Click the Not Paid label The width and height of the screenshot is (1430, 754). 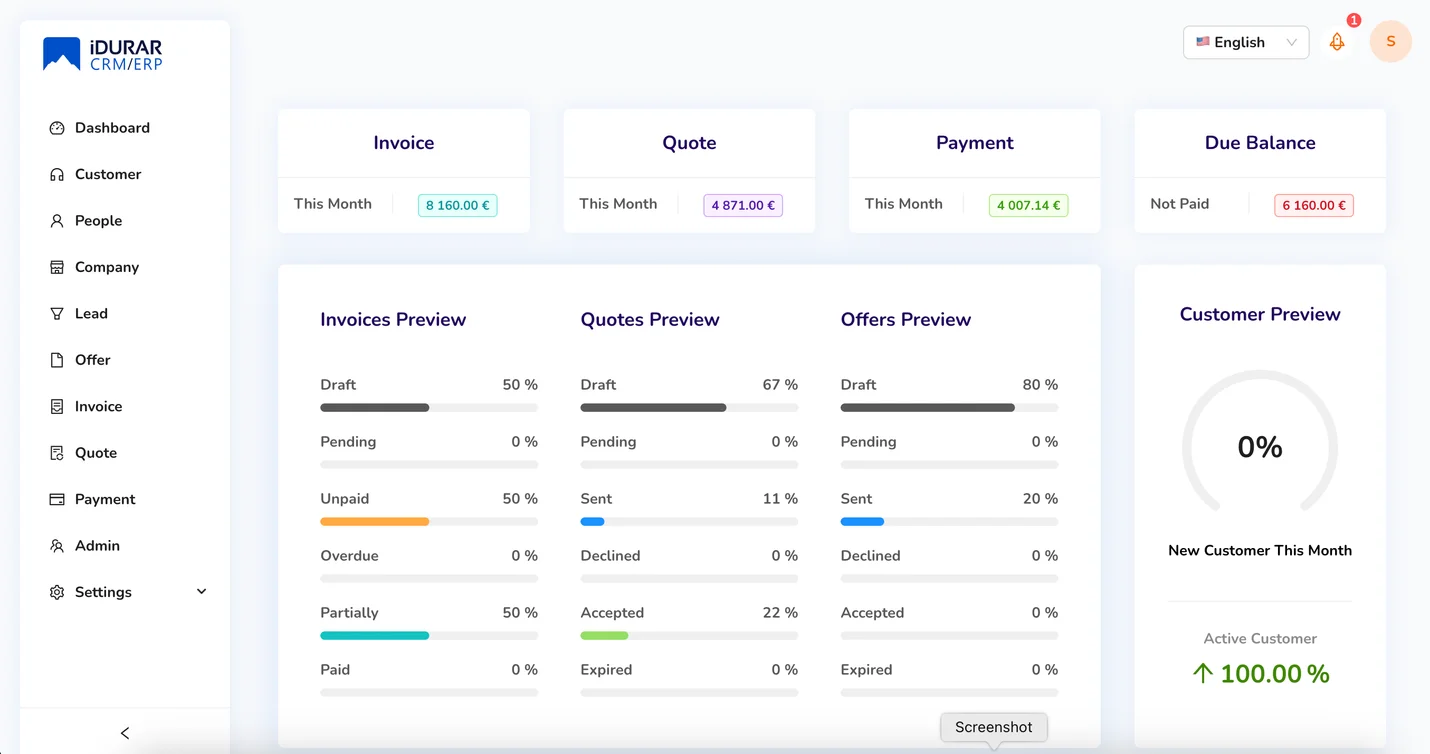[1180, 204]
